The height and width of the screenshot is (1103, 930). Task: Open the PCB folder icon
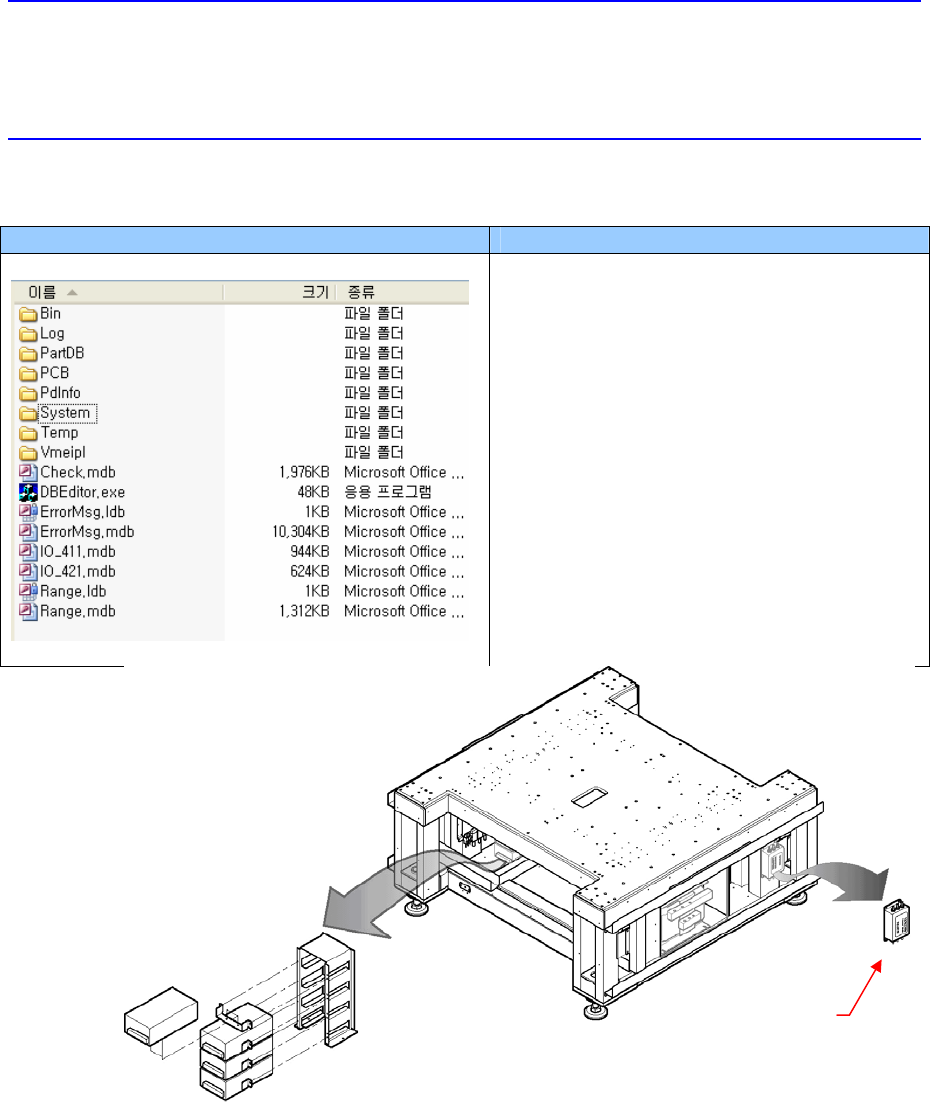[28, 374]
